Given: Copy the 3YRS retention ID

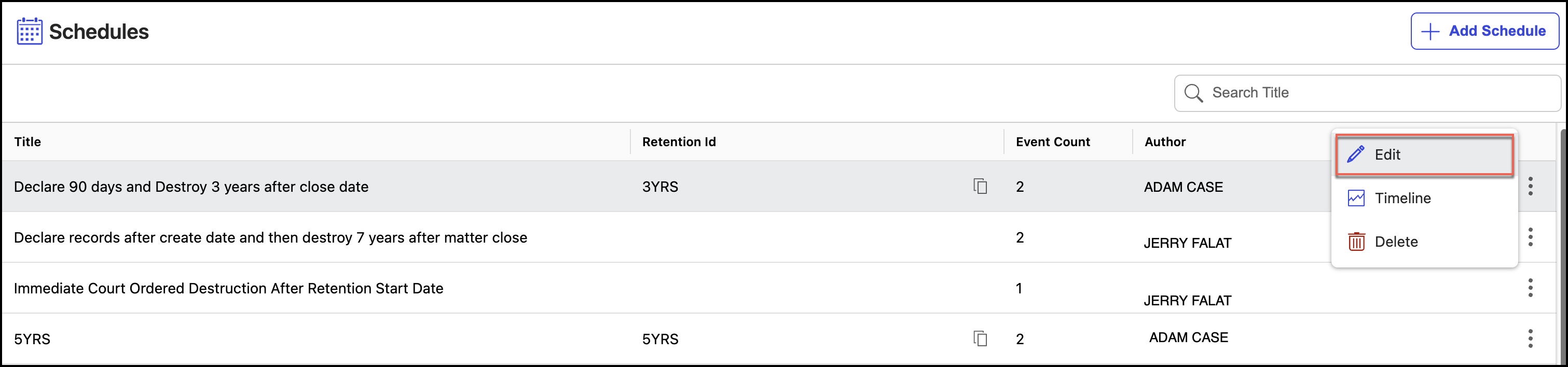Looking at the screenshot, I should point(980,186).
